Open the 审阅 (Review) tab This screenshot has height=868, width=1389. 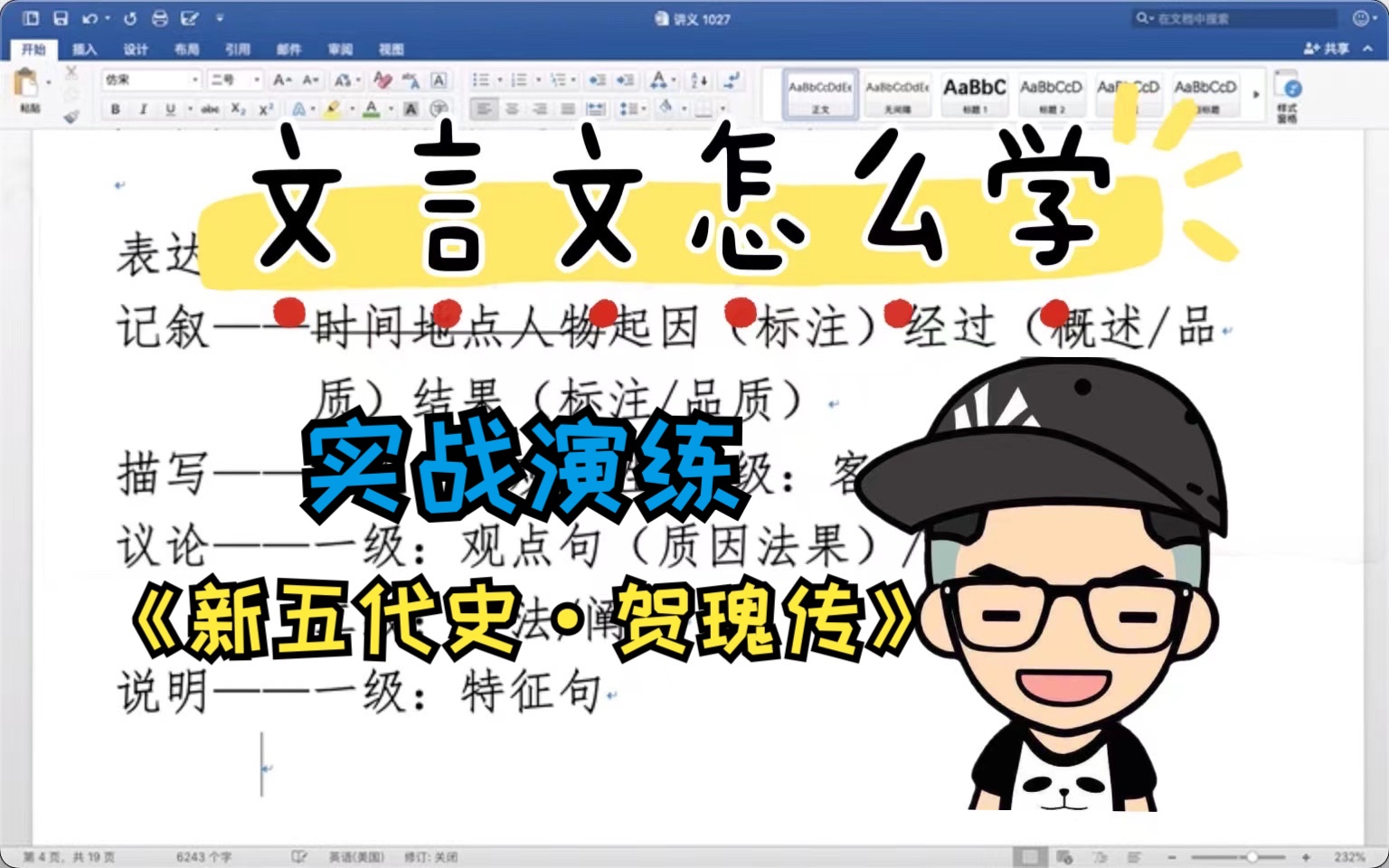[x=340, y=49]
